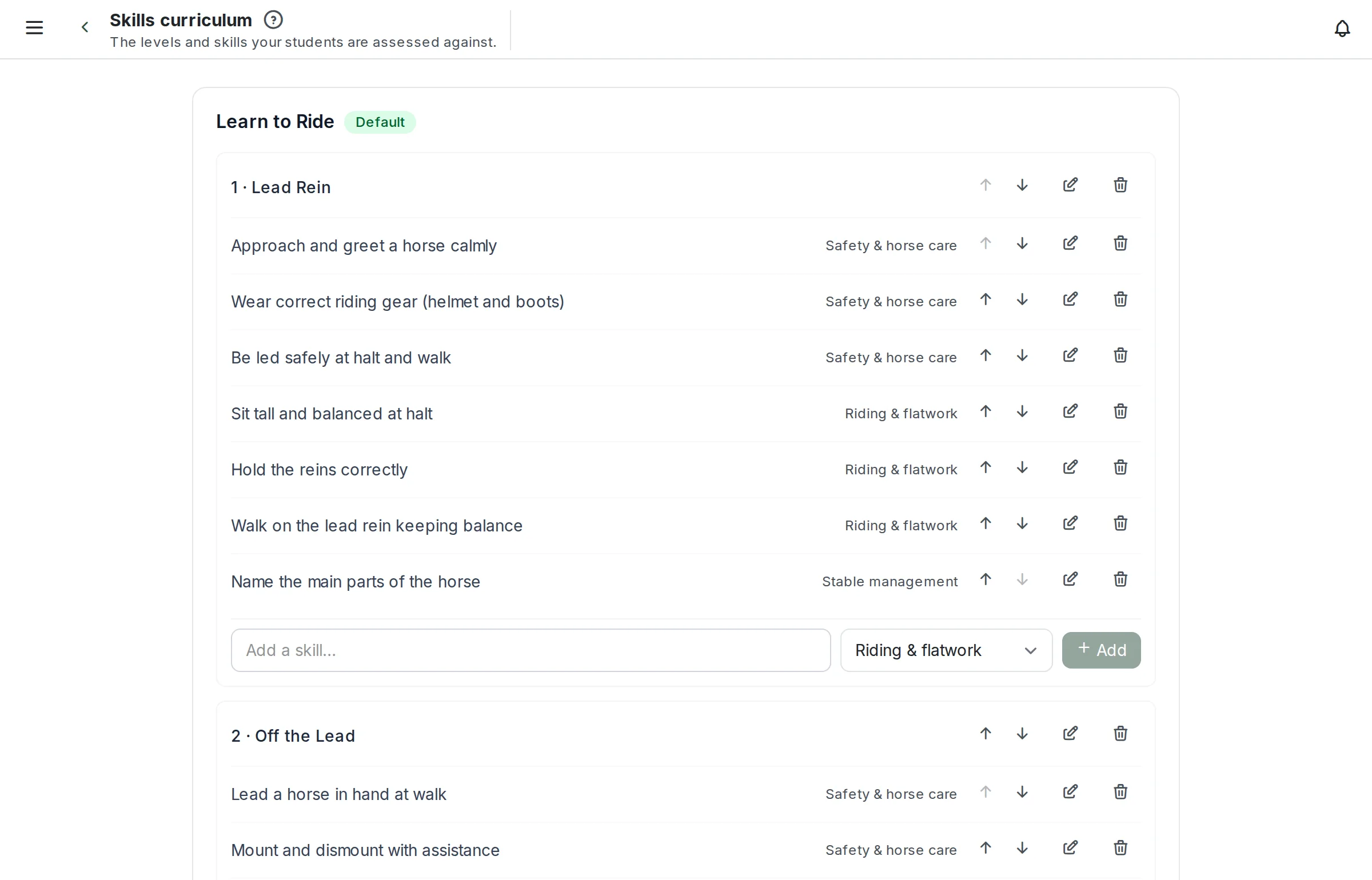
Task: Move 'Hold the reins correctly' up
Action: tap(986, 467)
